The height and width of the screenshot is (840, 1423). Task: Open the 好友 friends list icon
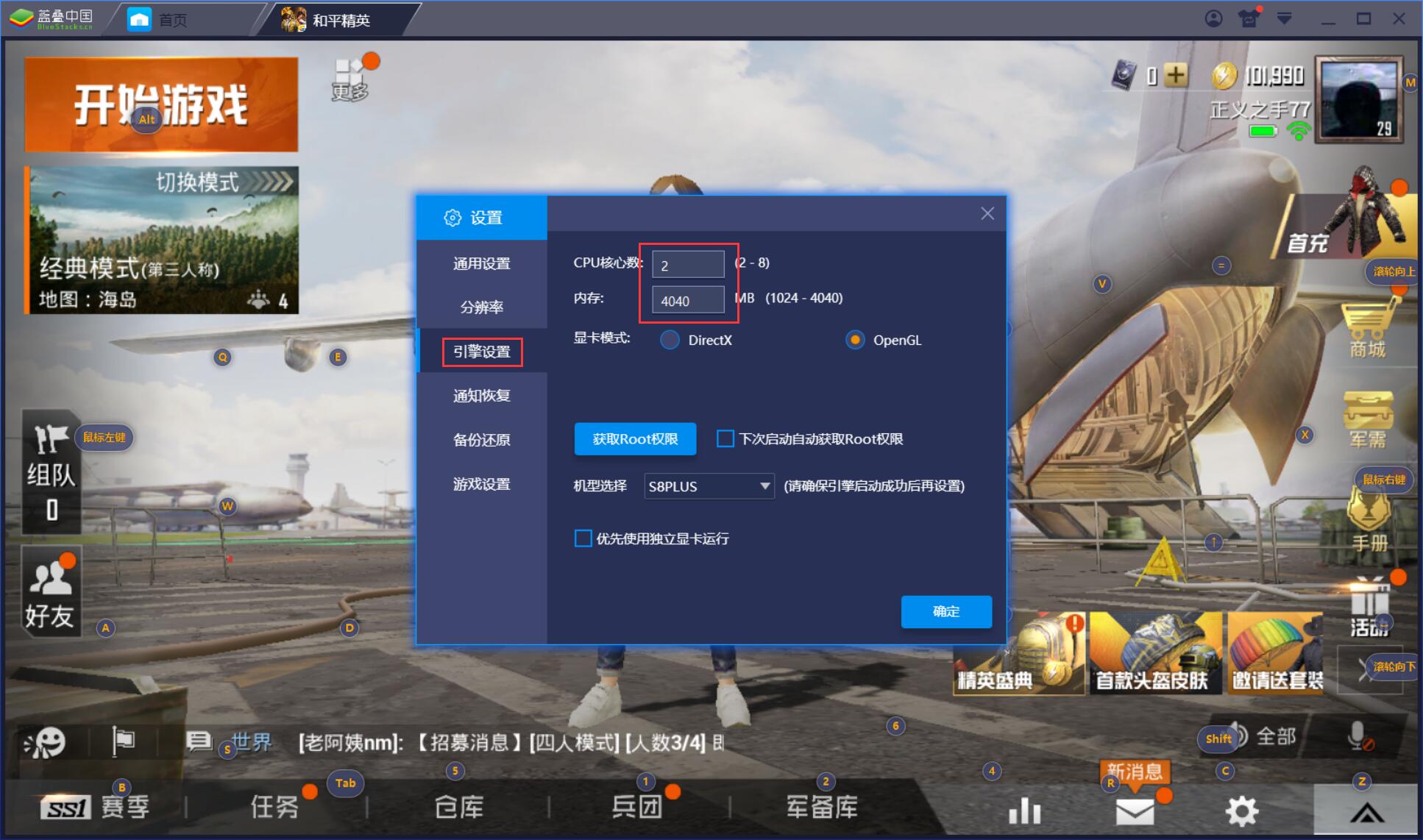[51, 592]
